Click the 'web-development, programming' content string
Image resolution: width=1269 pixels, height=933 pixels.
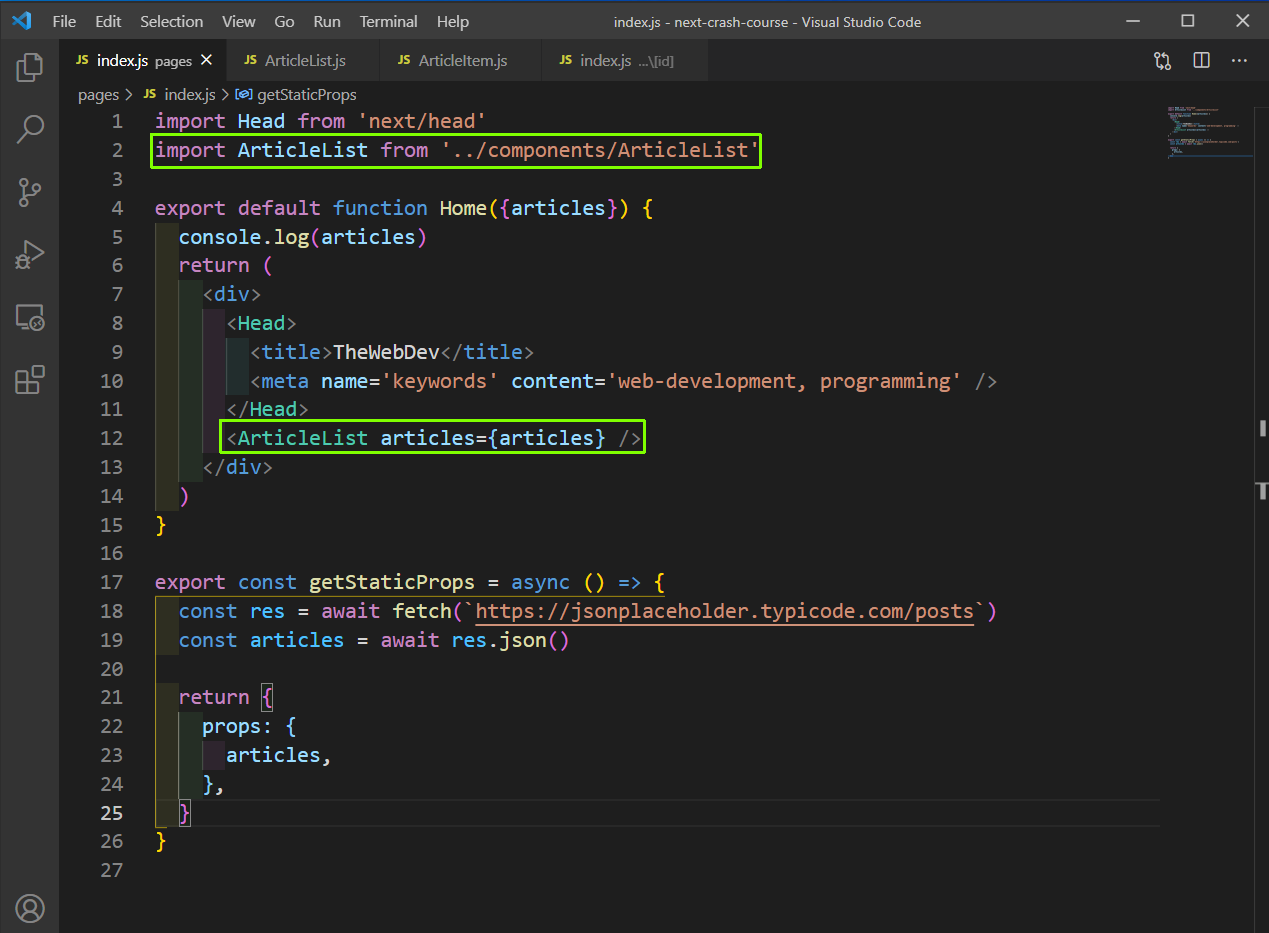(785, 381)
